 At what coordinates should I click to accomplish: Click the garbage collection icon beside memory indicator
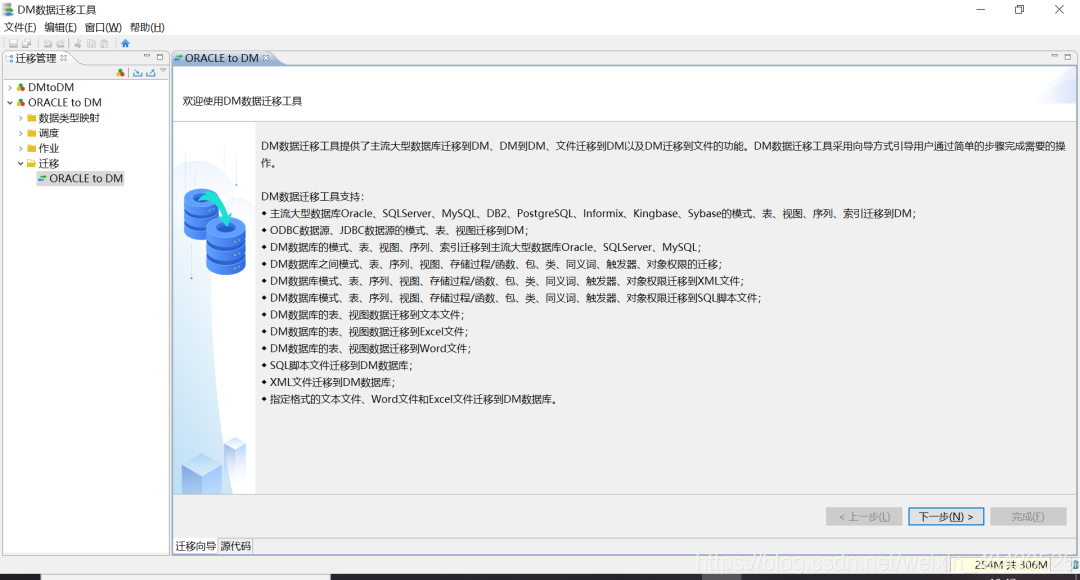coord(1075,565)
